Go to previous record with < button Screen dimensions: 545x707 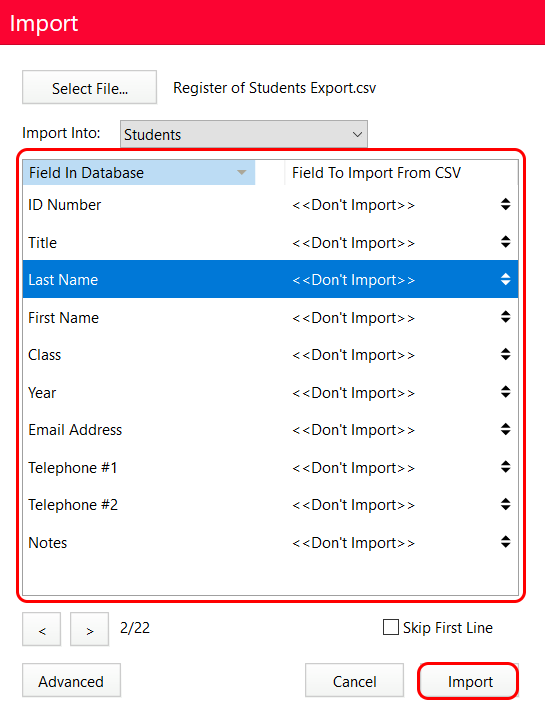(x=41, y=629)
